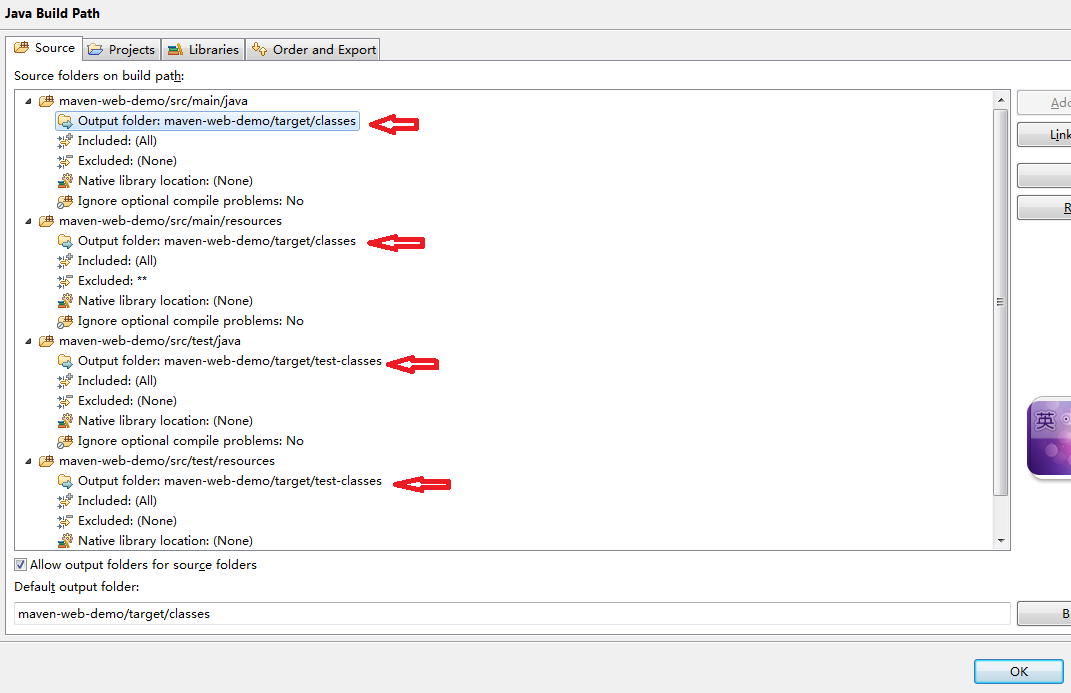Click the Link source button
Screen dimensions: 1071x693
click(x=1044, y=135)
